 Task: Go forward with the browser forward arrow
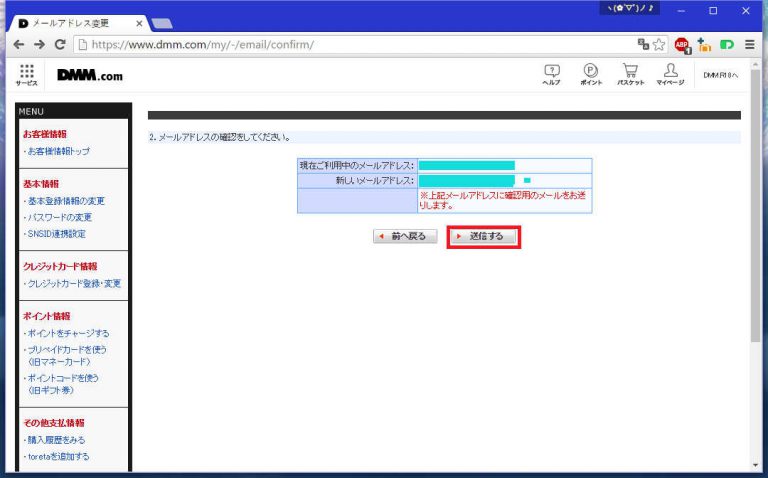[39, 45]
